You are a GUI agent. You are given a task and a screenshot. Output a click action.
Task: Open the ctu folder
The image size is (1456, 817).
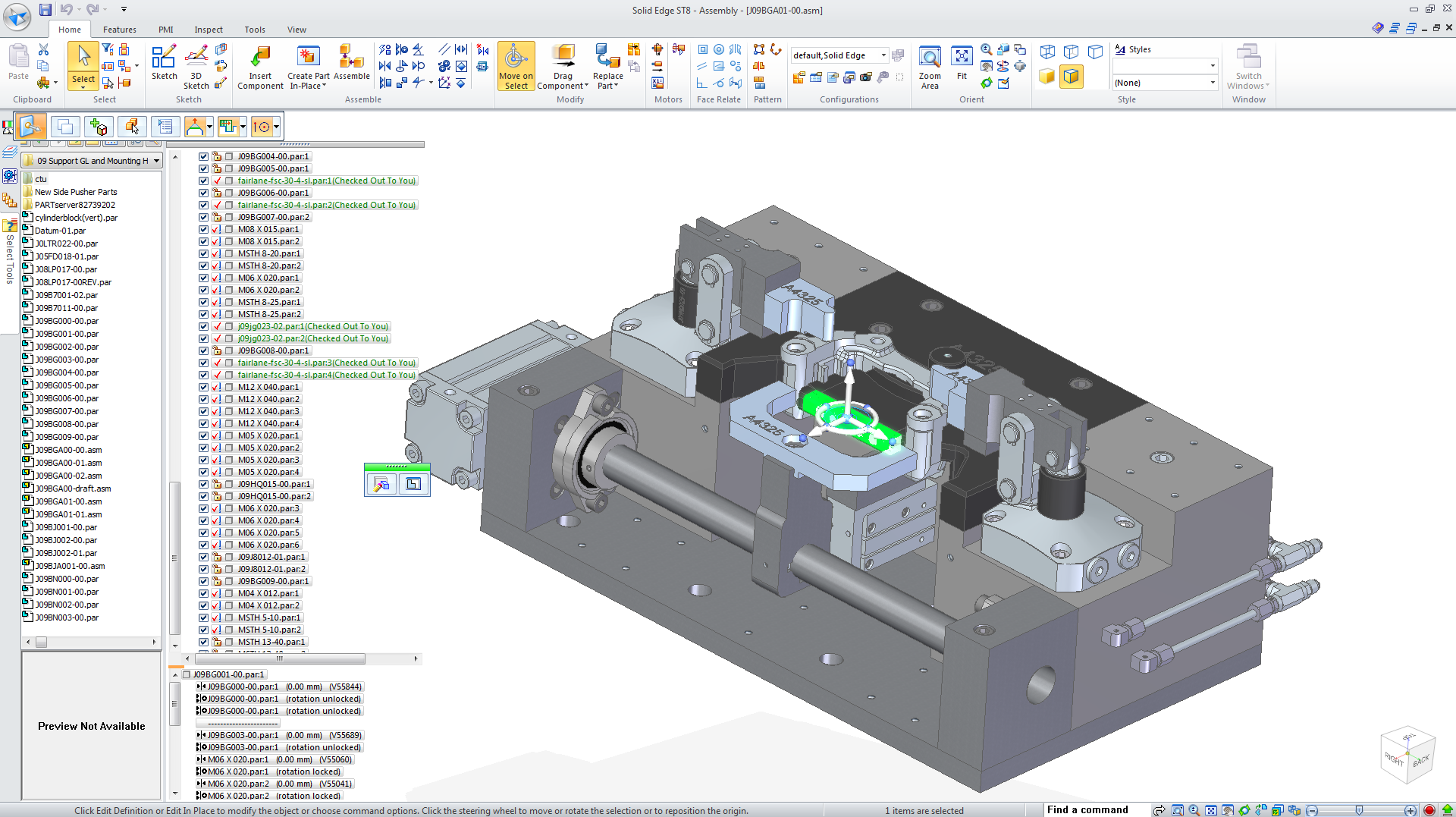pos(41,179)
